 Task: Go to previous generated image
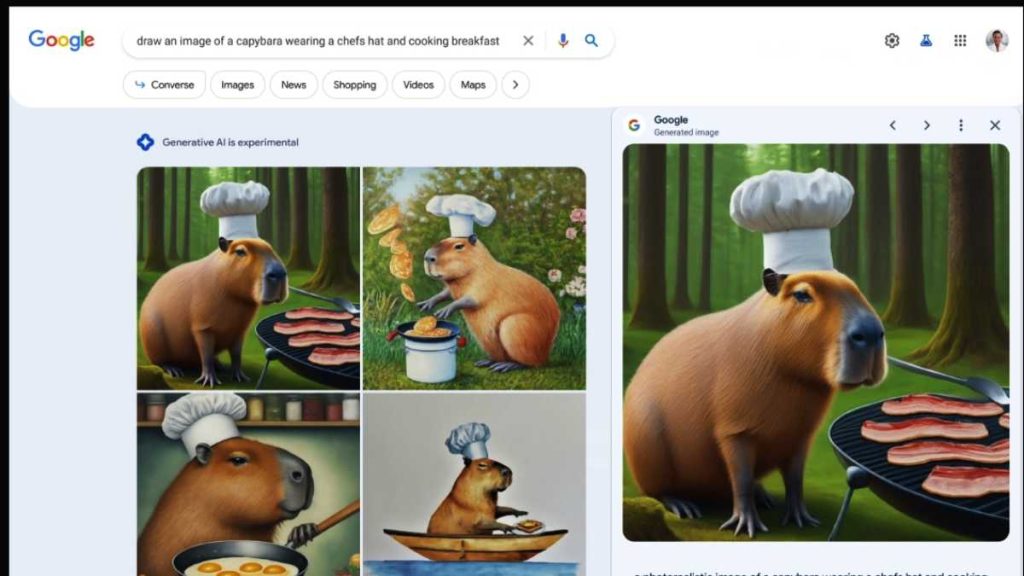(x=893, y=125)
